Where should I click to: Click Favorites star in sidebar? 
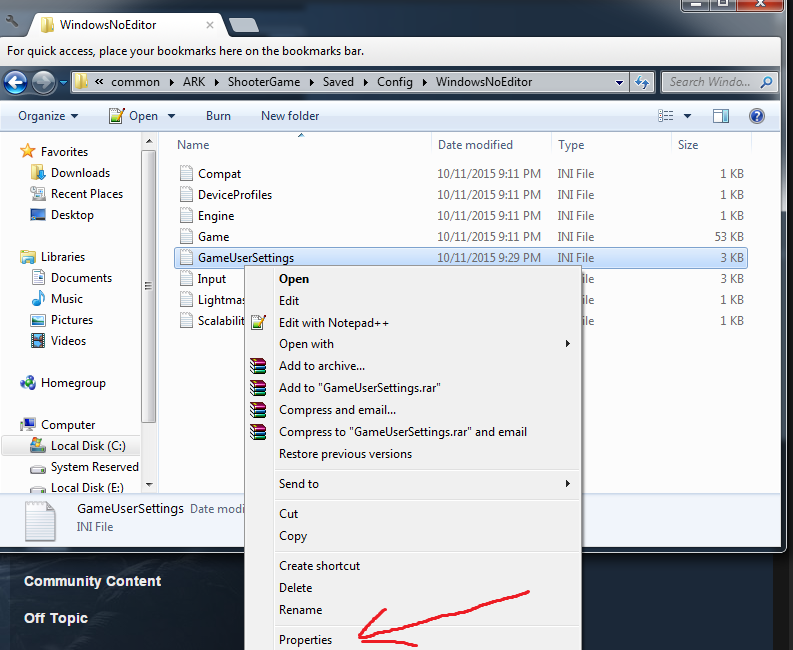coord(27,151)
